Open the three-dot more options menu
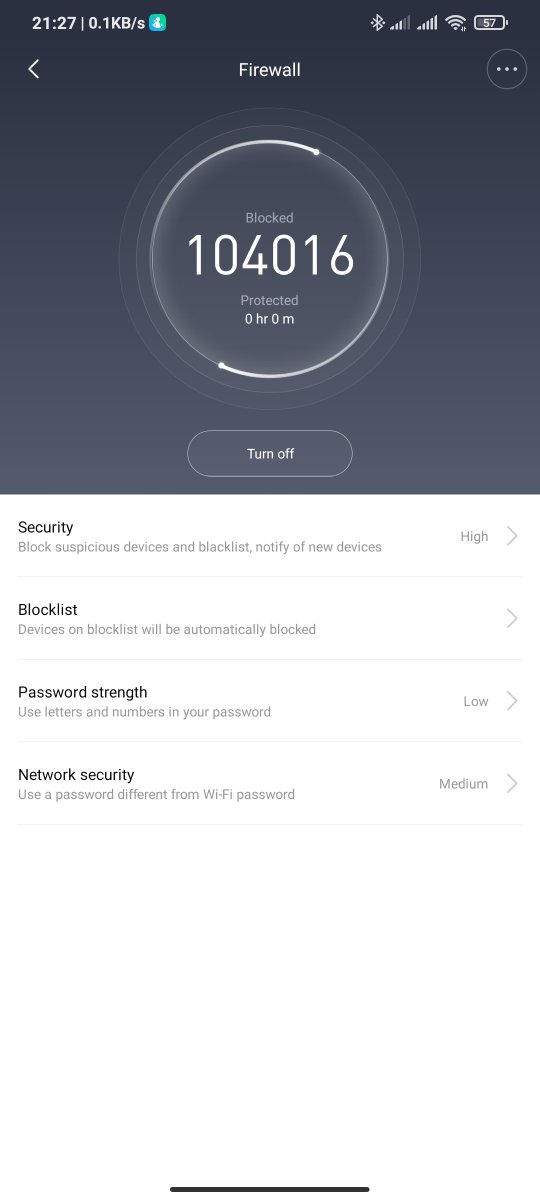540x1200 pixels. (x=507, y=69)
